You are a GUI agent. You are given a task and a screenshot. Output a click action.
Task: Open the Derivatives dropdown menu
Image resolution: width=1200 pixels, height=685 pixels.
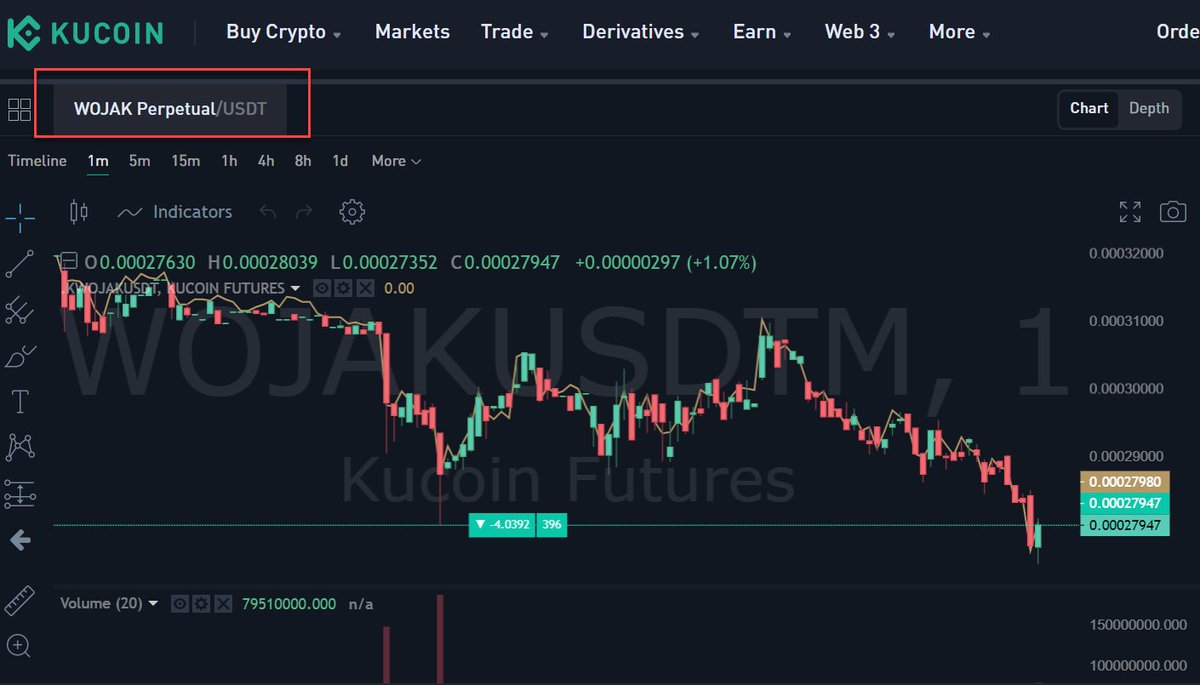click(x=642, y=32)
